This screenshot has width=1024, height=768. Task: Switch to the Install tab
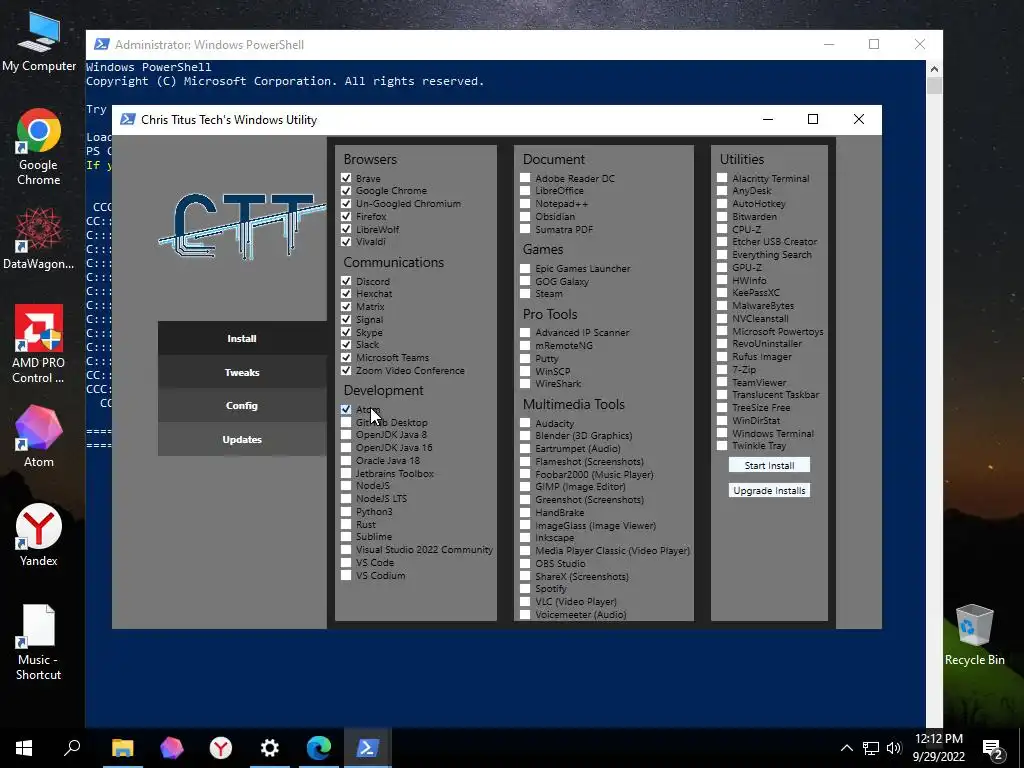242,338
